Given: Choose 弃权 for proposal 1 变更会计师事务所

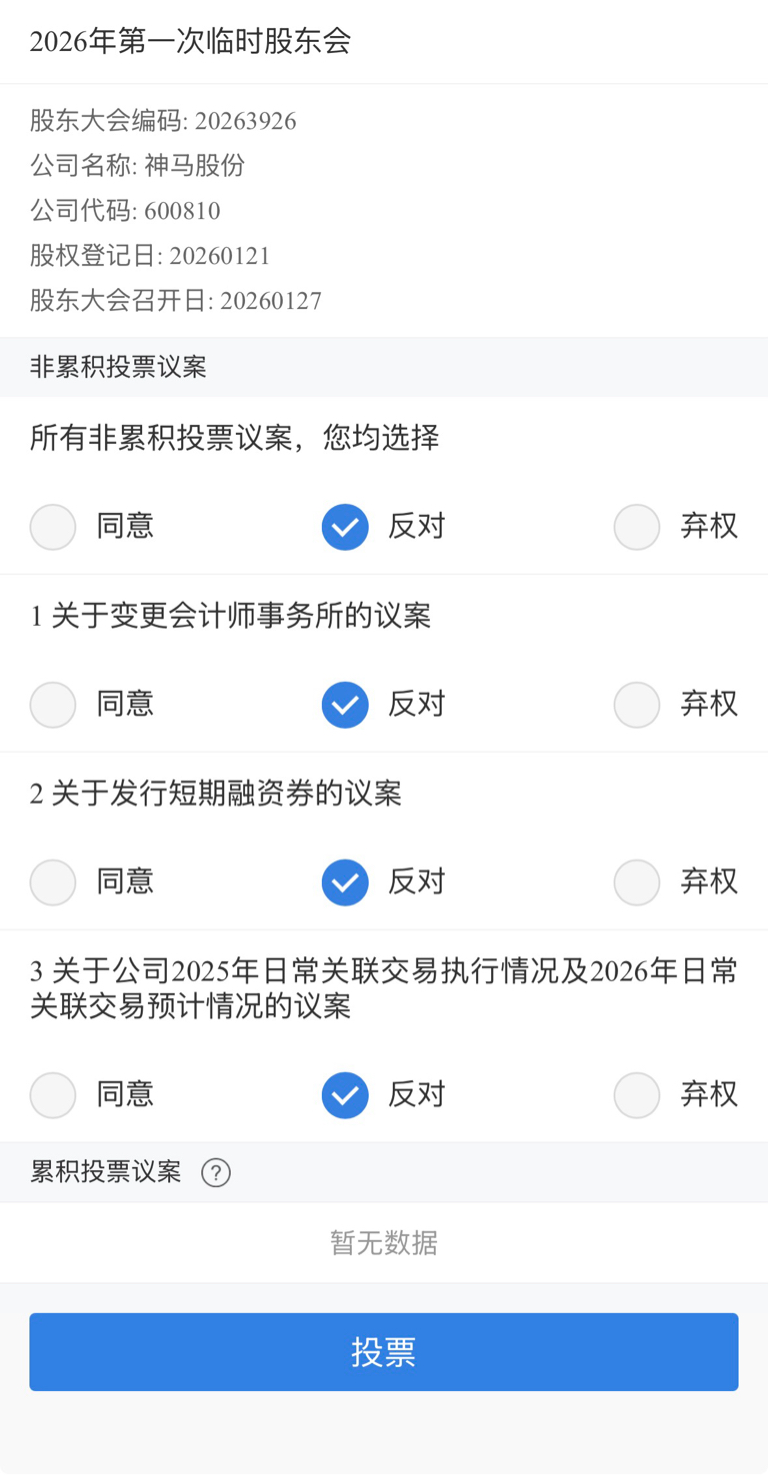Looking at the screenshot, I should point(637,705).
